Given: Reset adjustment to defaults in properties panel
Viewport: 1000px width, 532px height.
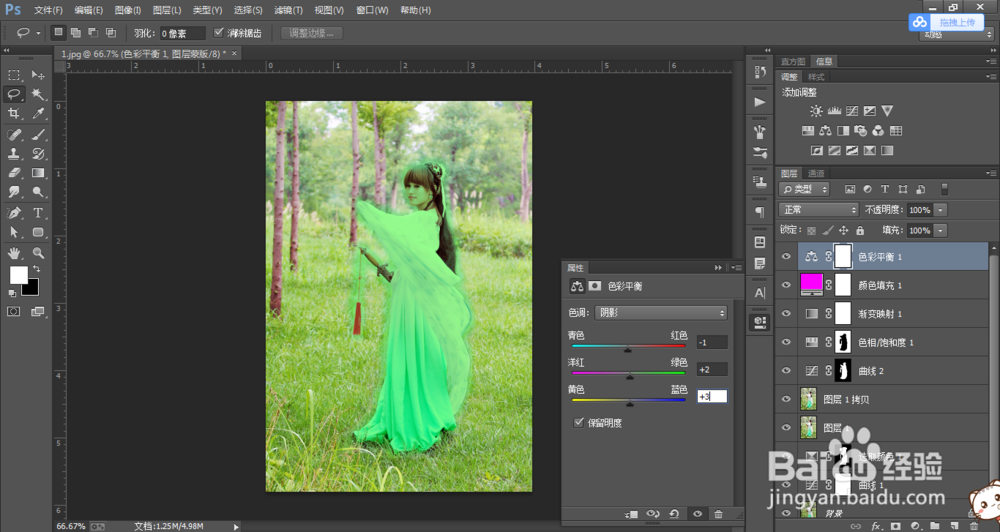Looking at the screenshot, I should coord(674,514).
